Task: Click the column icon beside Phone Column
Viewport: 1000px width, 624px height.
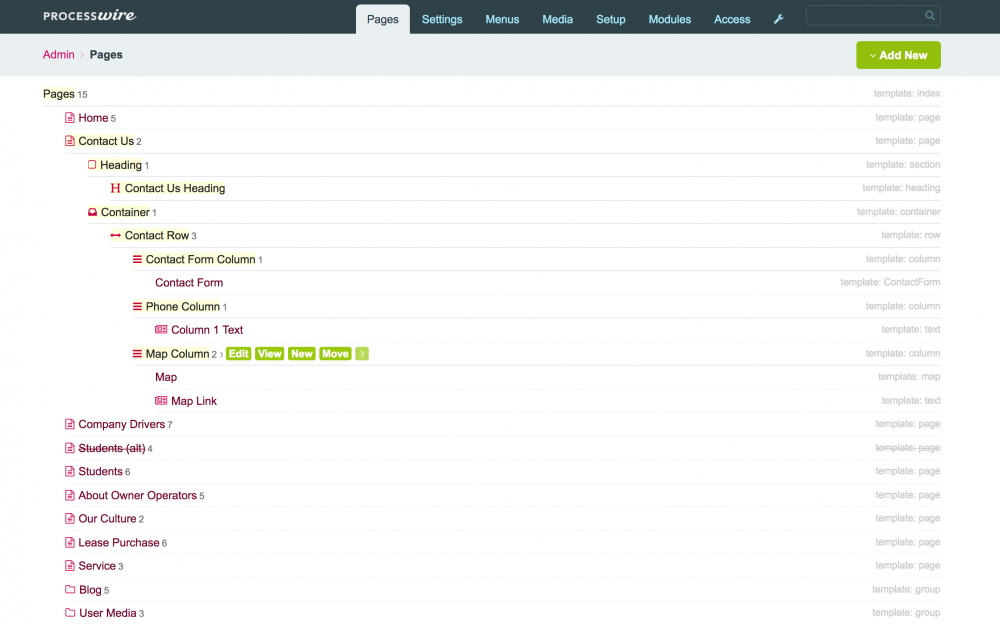Action: pos(137,307)
